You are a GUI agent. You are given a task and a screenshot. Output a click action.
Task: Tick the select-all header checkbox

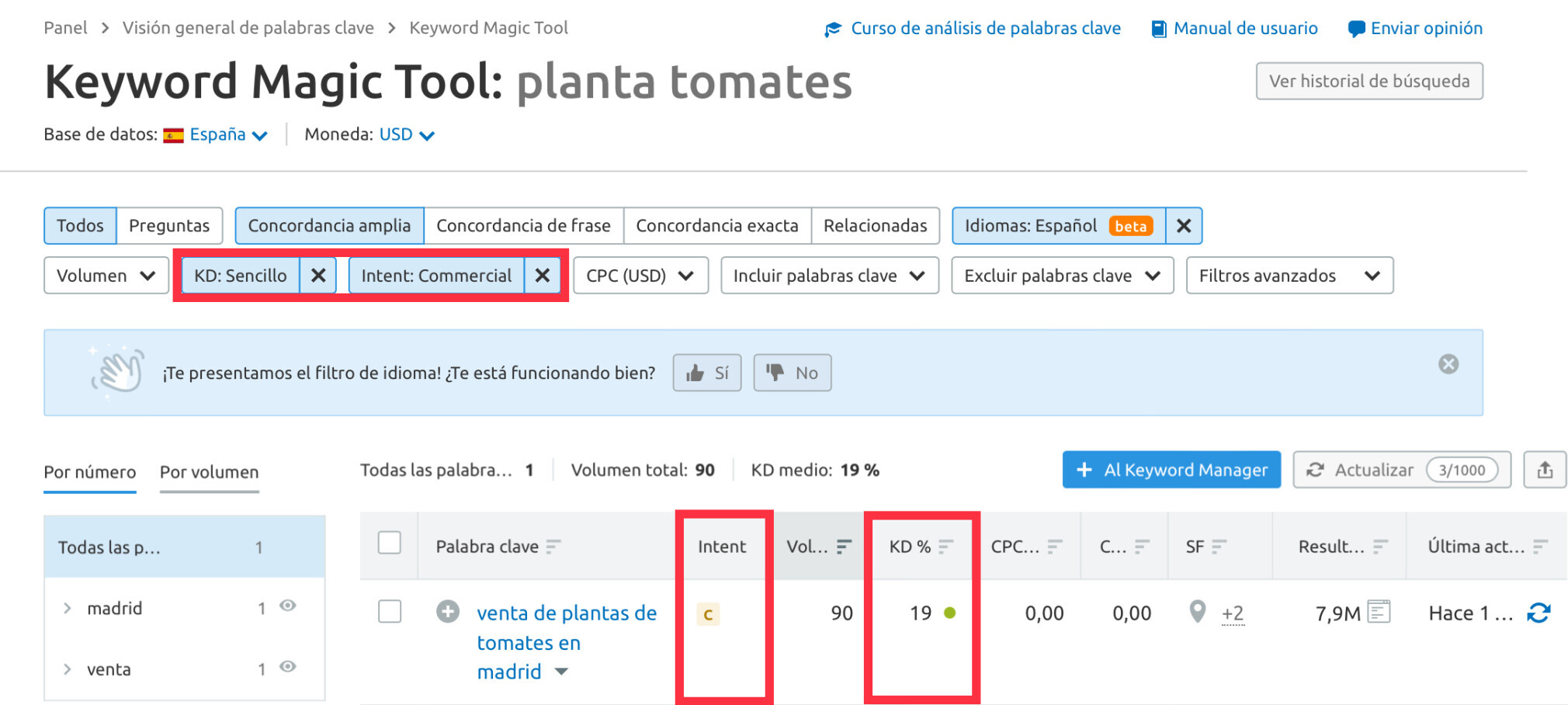click(390, 543)
